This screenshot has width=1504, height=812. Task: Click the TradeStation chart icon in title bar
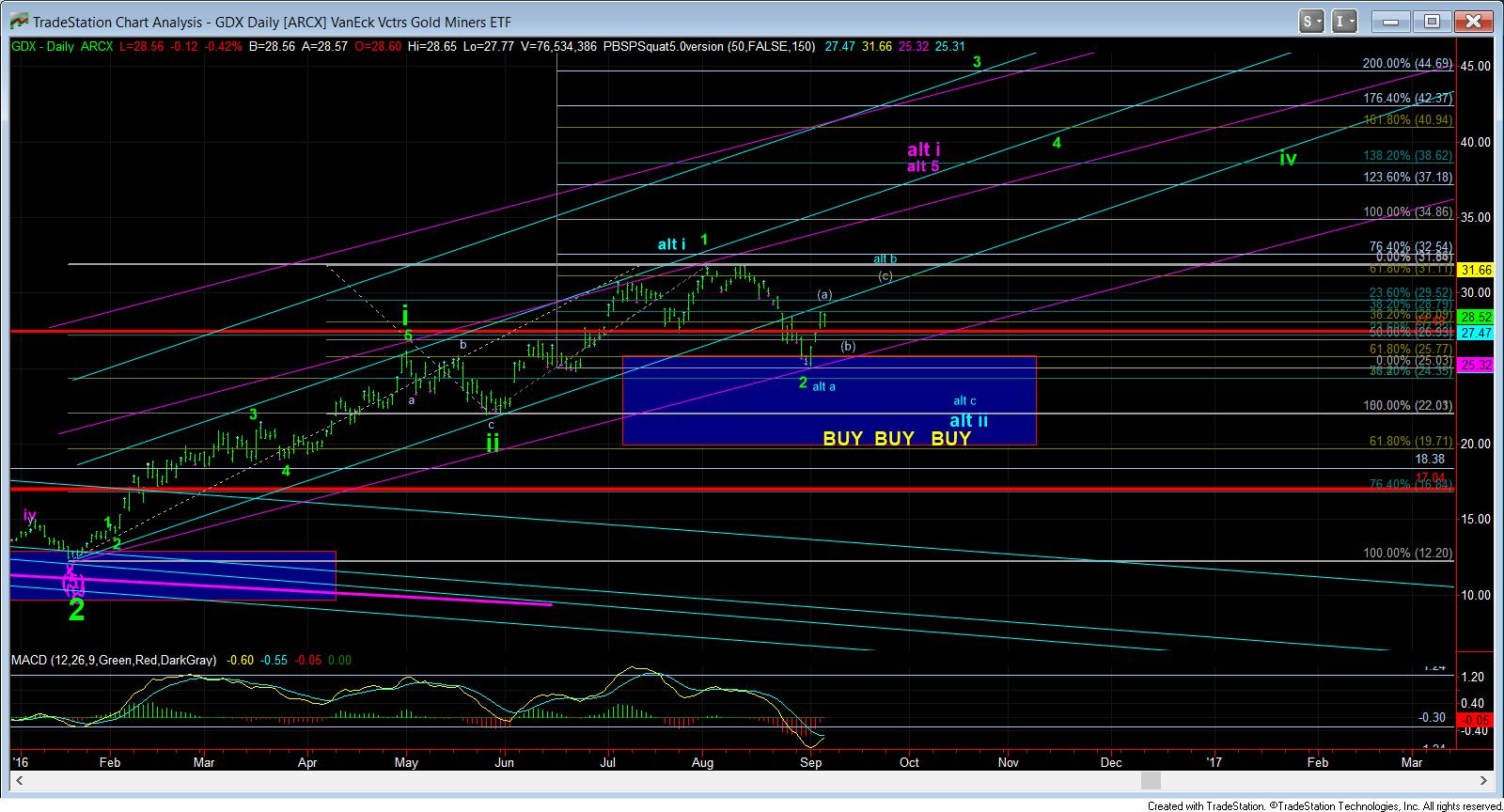pos(18,21)
